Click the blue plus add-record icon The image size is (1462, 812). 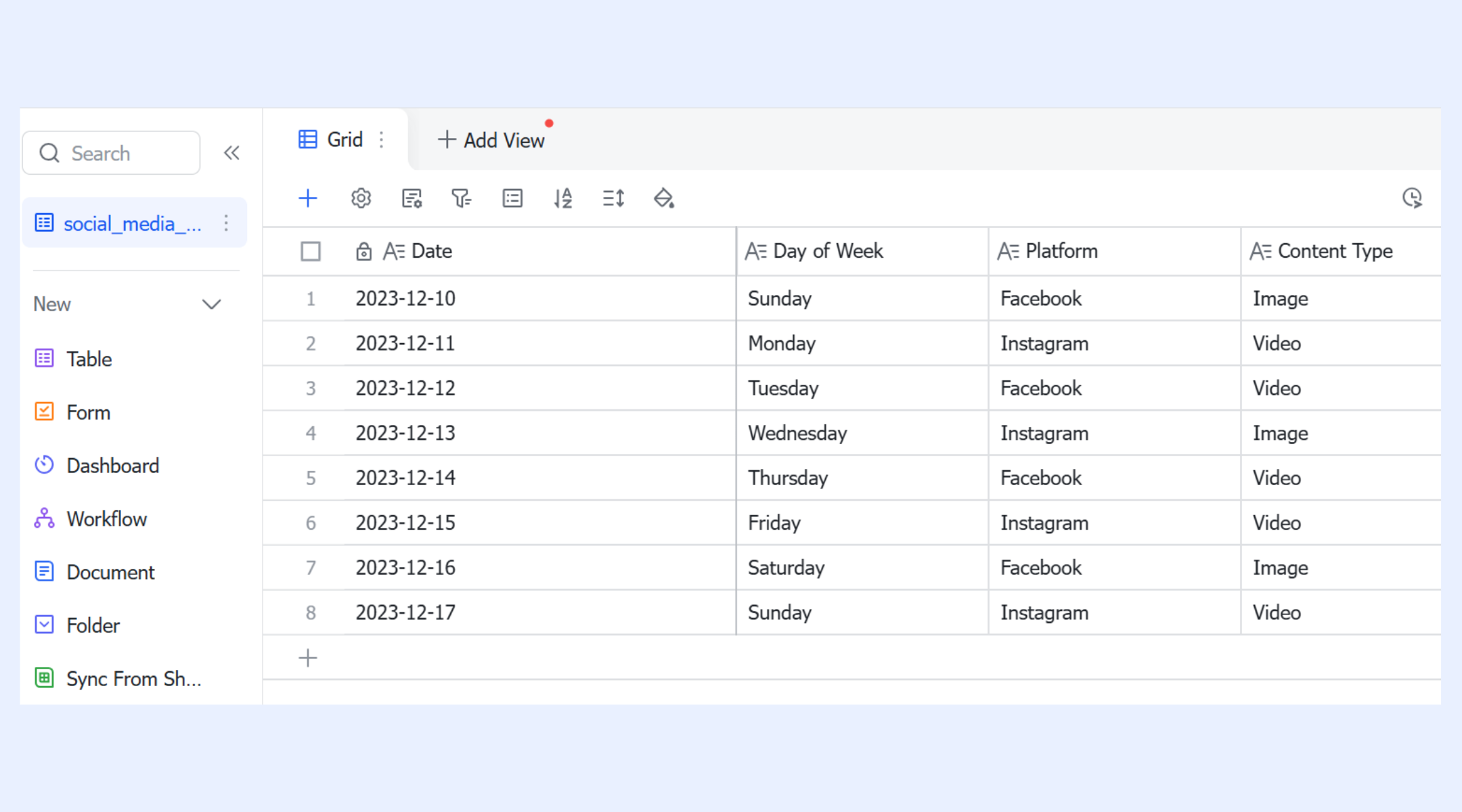(308, 198)
